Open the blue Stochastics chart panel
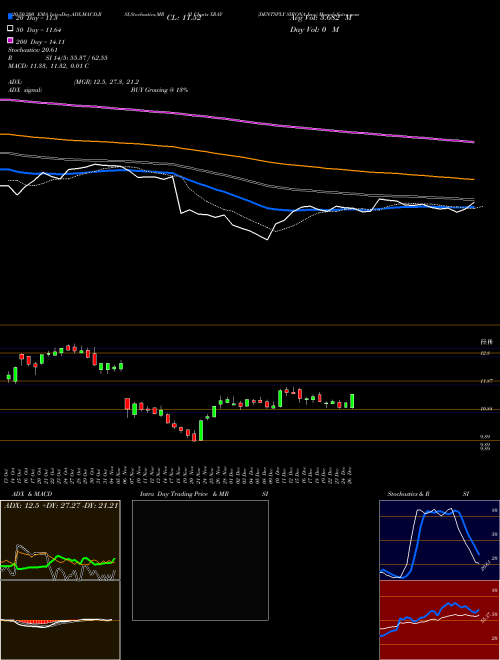Screen dimensions: 500x660 click(x=439, y=540)
